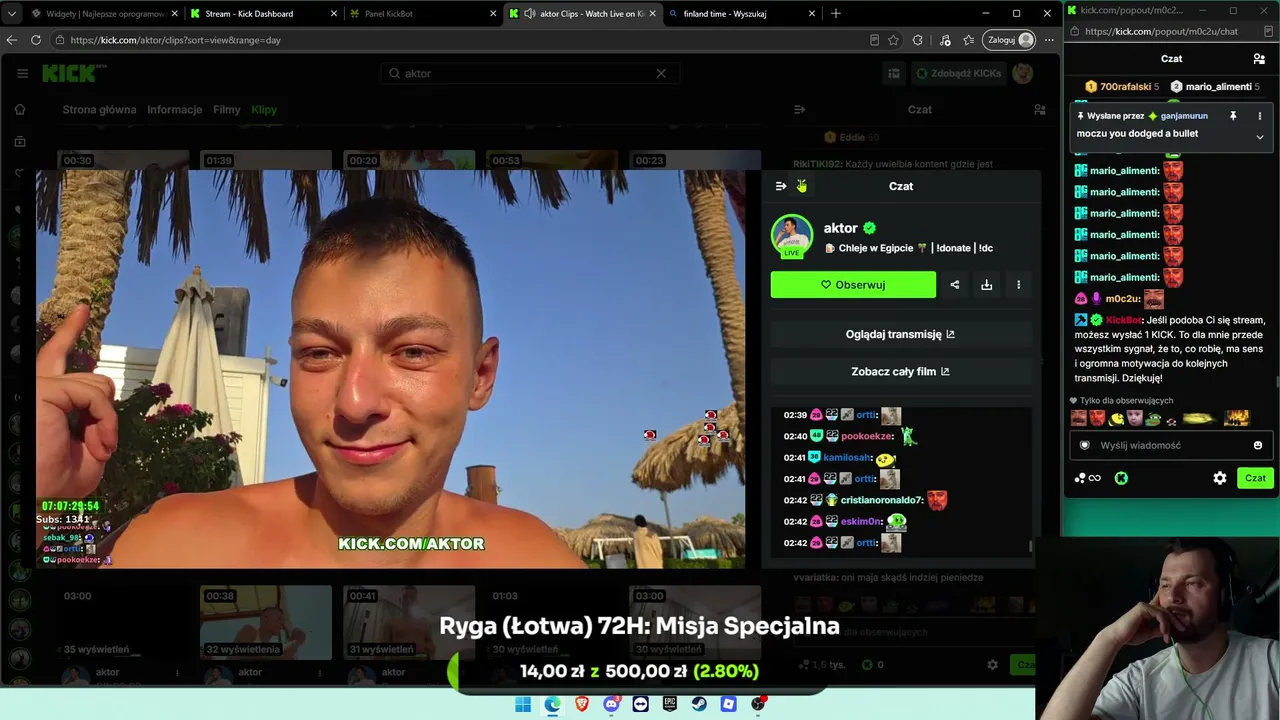
Task: Click the home icon in Kick sidebar
Action: (x=19, y=110)
